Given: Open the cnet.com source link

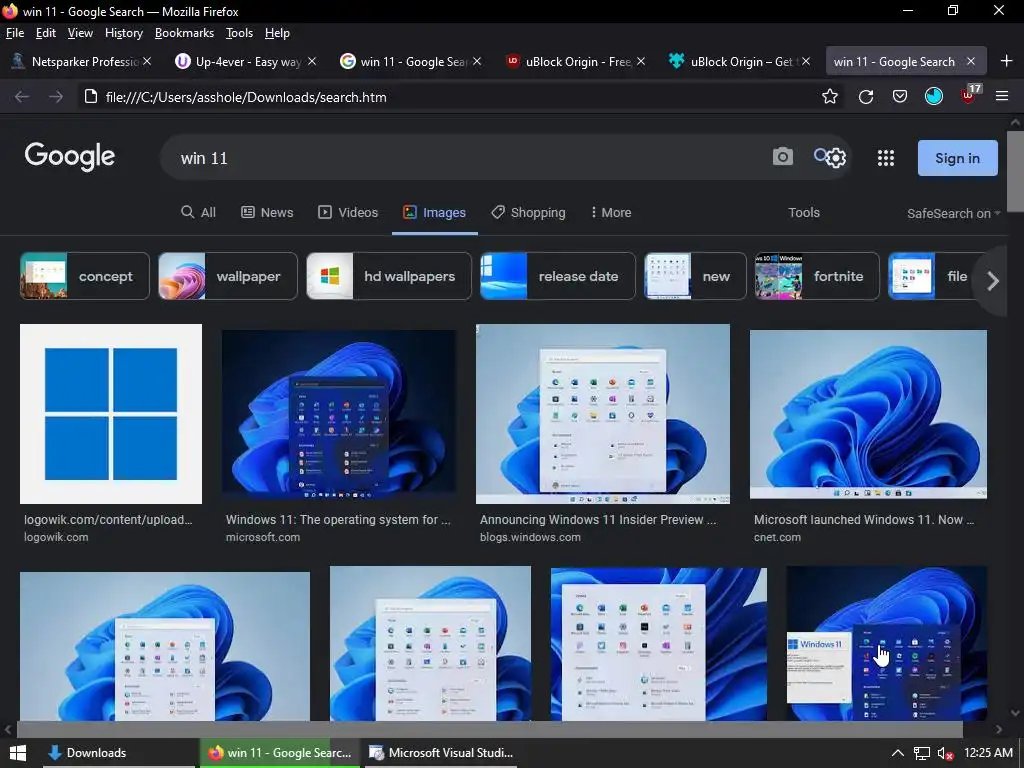Looking at the screenshot, I should click(777, 537).
